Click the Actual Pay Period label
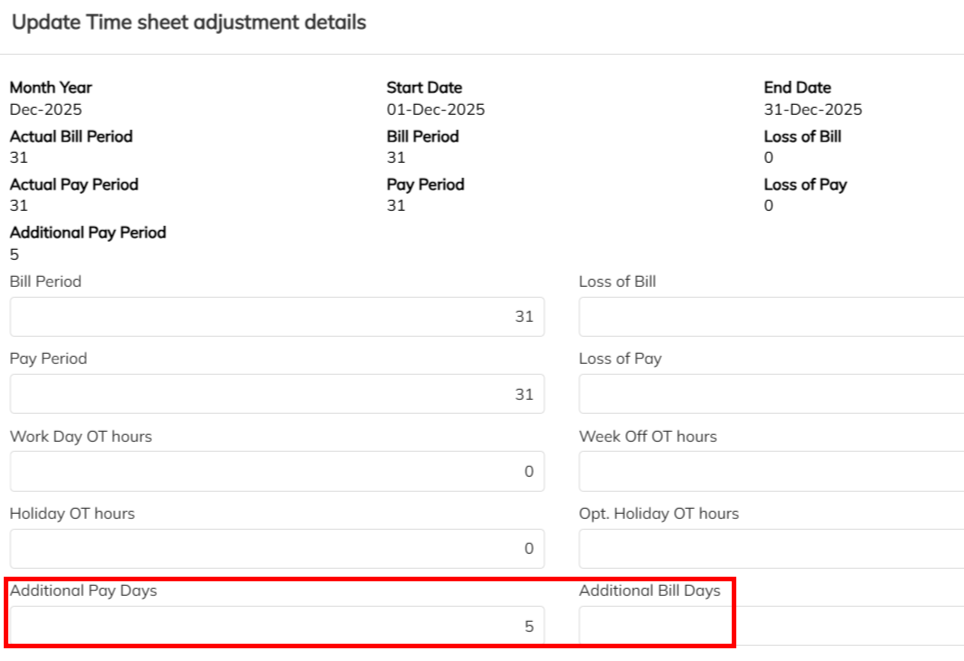Image resolution: width=964 pixels, height=661 pixels. (x=74, y=184)
